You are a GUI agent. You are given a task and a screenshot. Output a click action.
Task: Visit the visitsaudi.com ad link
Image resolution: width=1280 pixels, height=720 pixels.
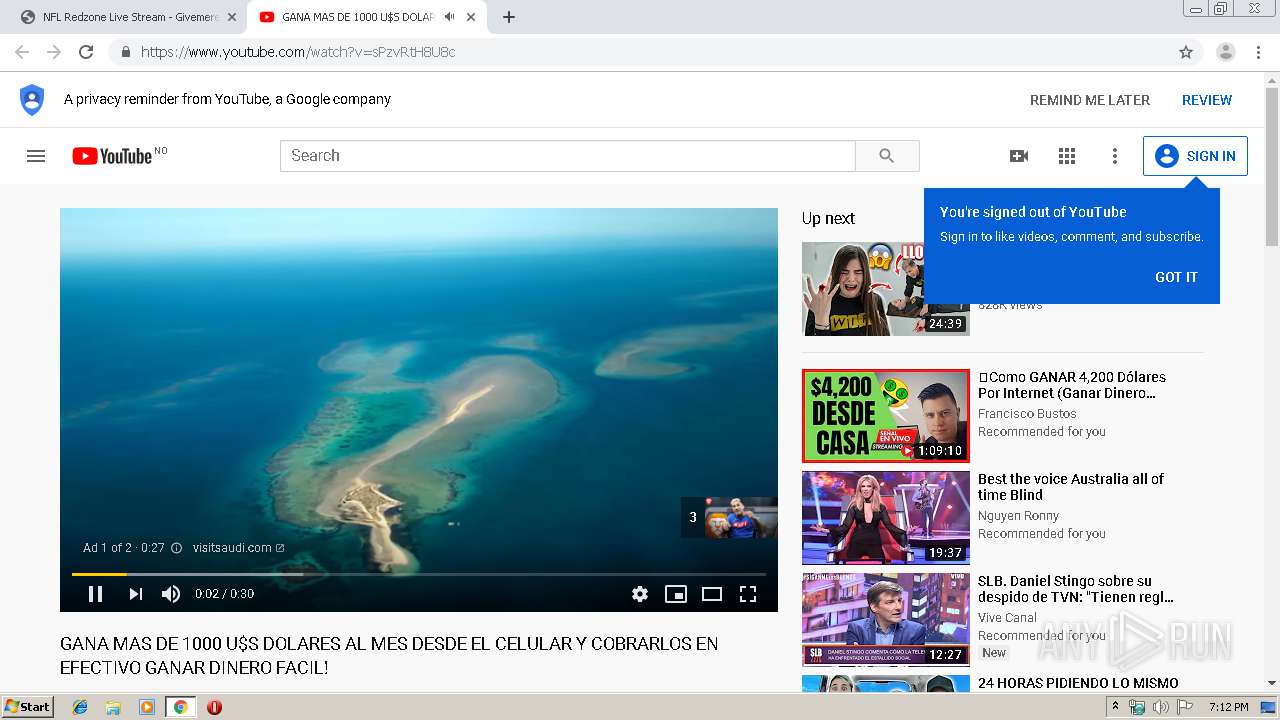click(x=238, y=548)
